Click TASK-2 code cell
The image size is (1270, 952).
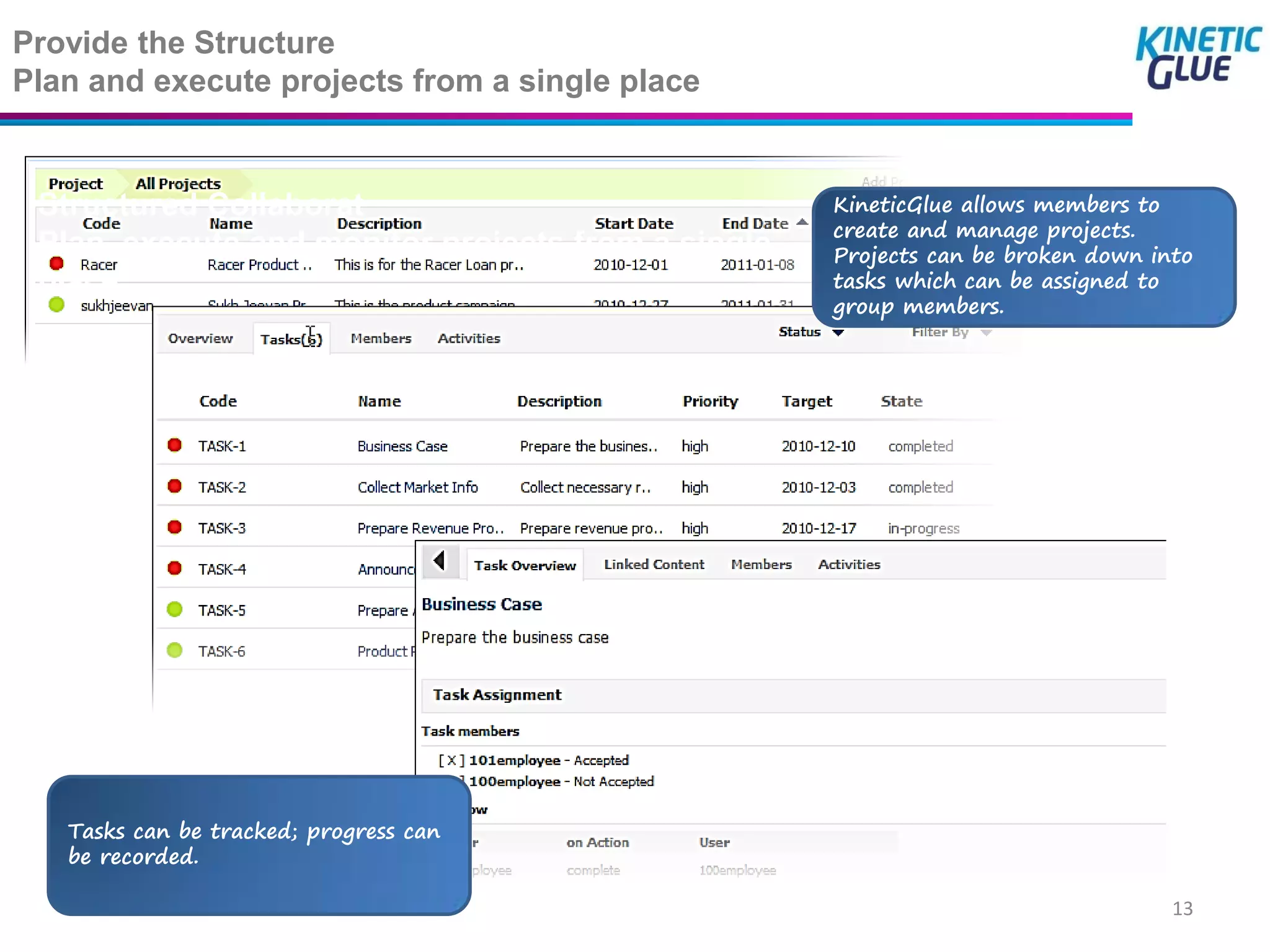[x=222, y=487]
